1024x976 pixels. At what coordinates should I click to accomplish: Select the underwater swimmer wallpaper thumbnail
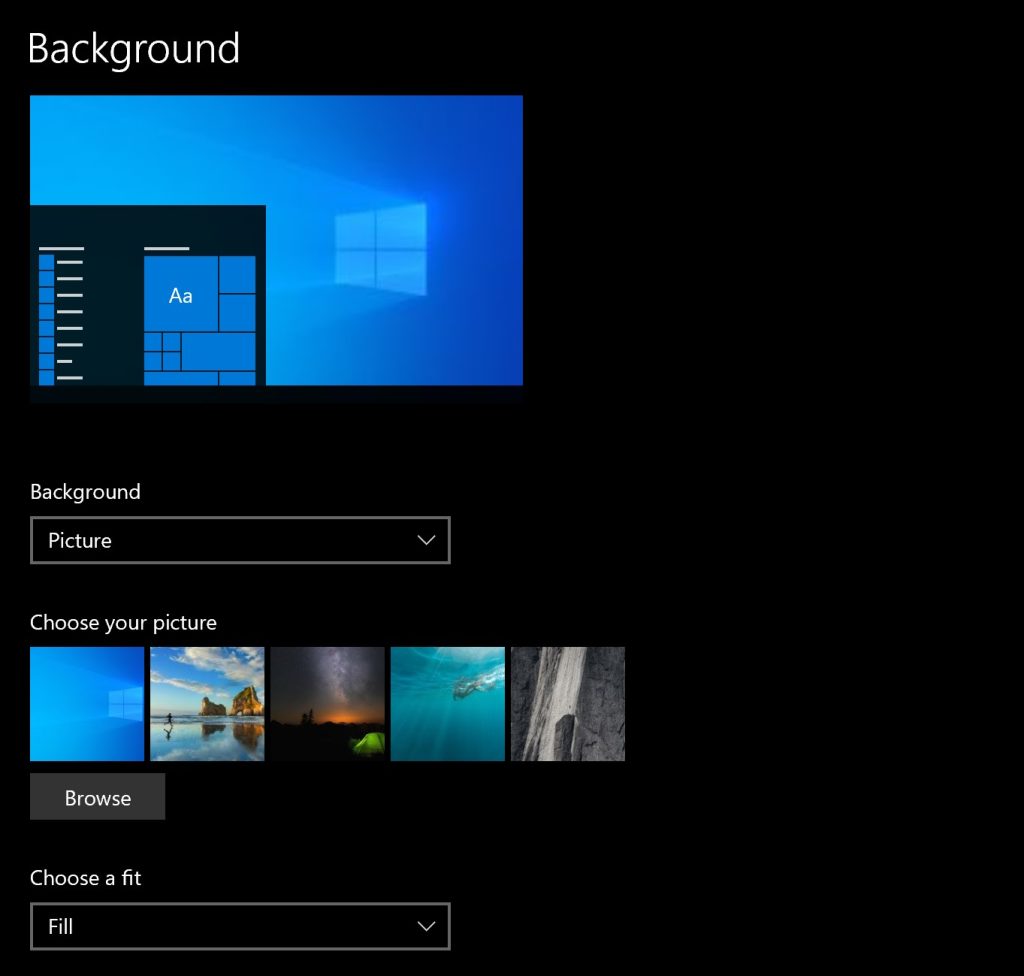coord(447,704)
